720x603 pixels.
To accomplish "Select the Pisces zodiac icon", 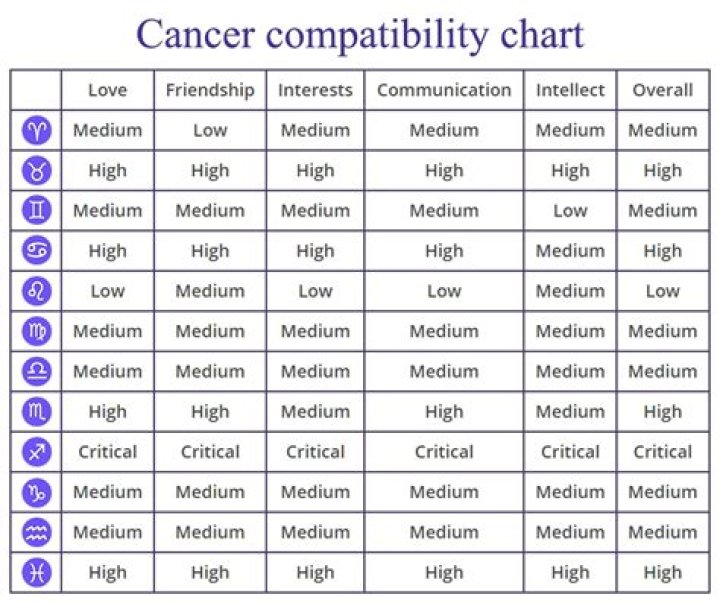I will tap(36, 573).
